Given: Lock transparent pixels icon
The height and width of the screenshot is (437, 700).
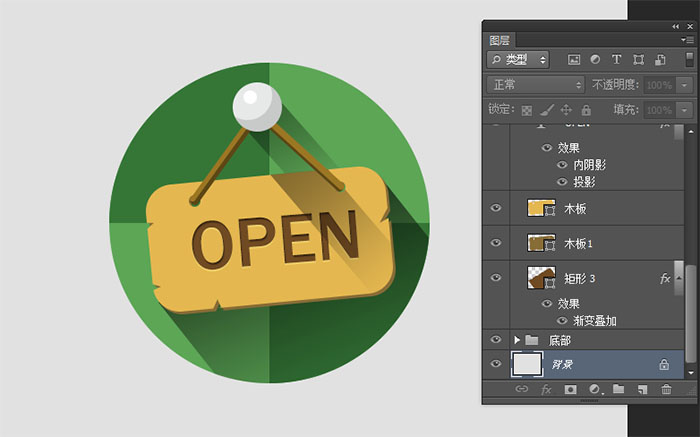Looking at the screenshot, I should 527,110.
